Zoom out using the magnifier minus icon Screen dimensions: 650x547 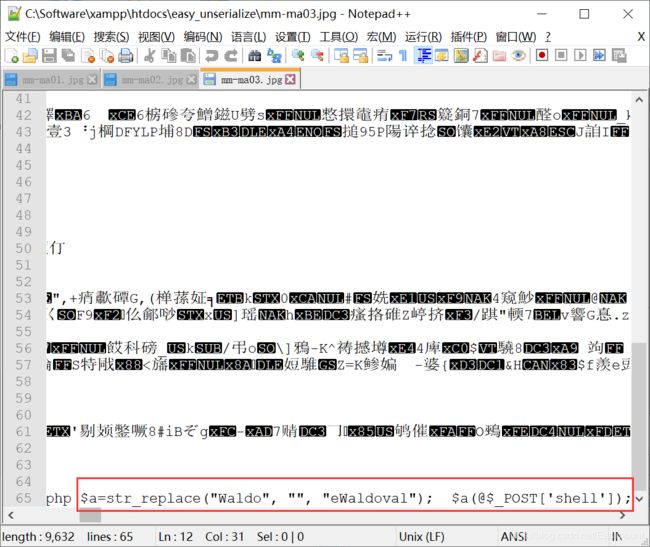pyautogui.click(x=317, y=56)
